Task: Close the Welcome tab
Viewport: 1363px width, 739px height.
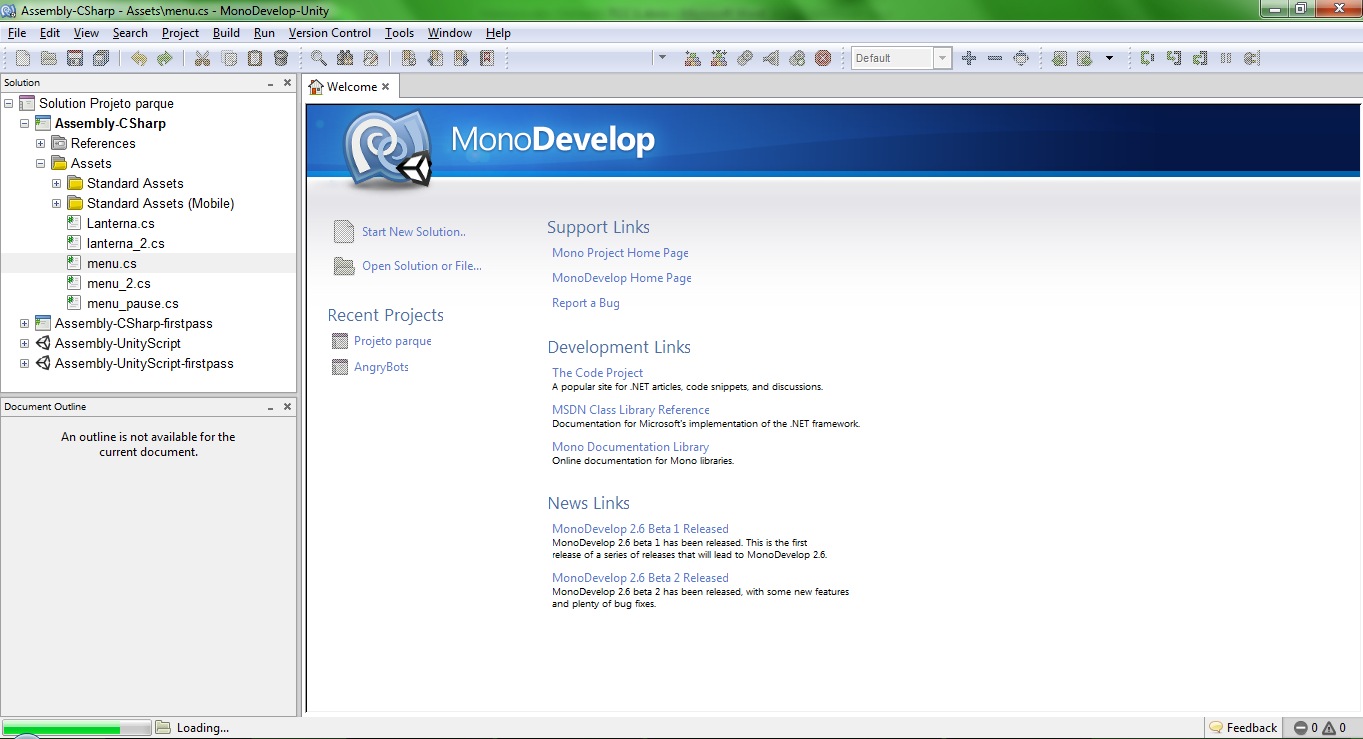Action: tap(386, 87)
